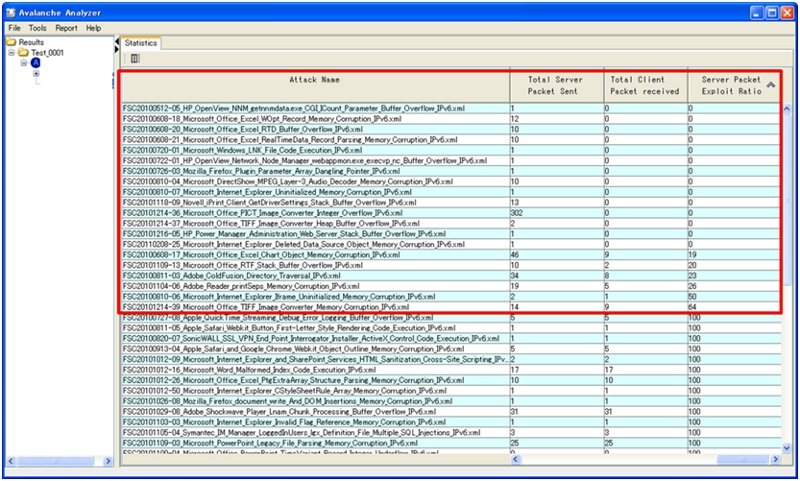Select DirectShow_MPEG_Layer-3_Audio_Decoder row
800x481 pixels.
pyautogui.click(x=451, y=182)
